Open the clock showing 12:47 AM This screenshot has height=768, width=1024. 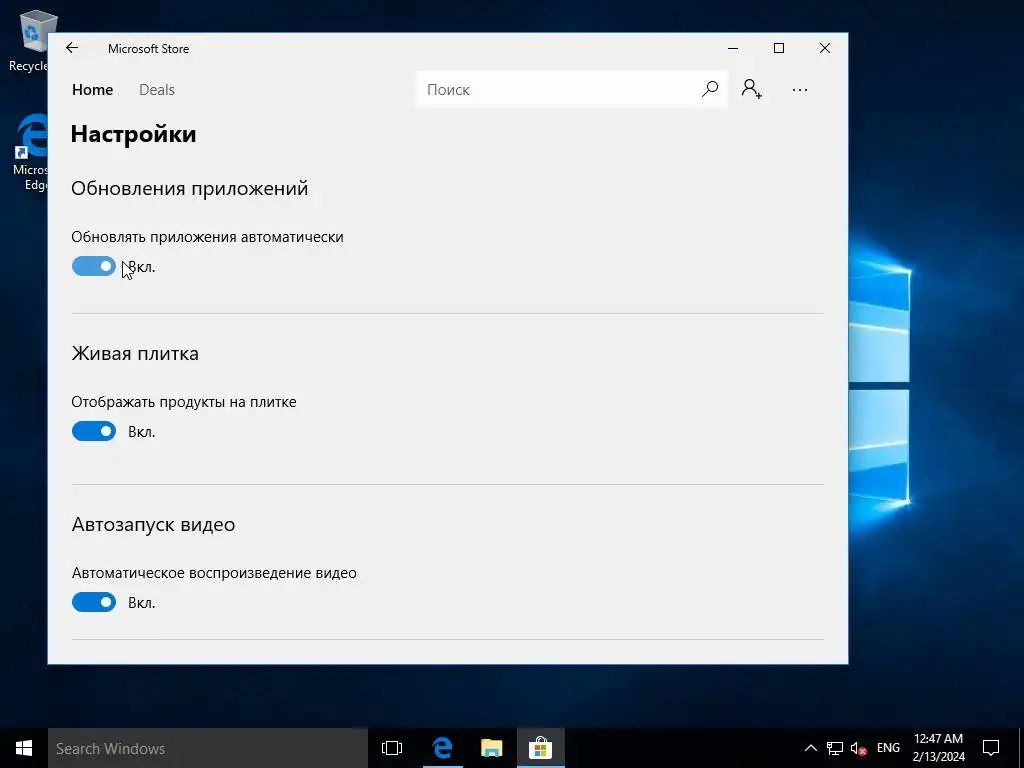(x=938, y=748)
